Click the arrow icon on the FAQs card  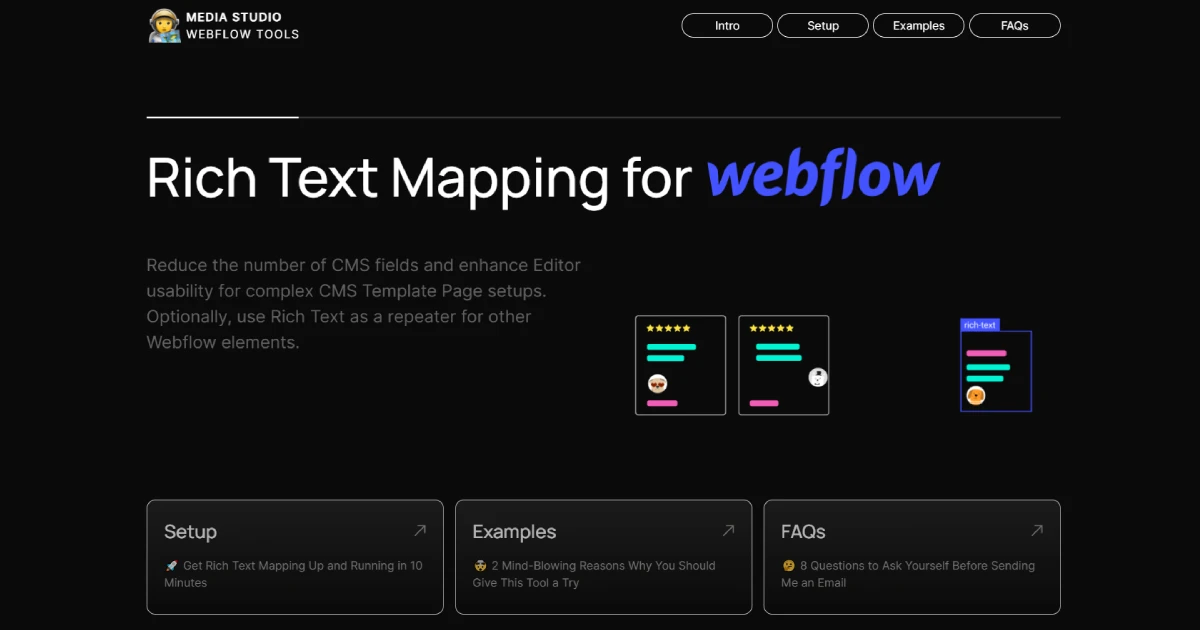tap(1038, 531)
